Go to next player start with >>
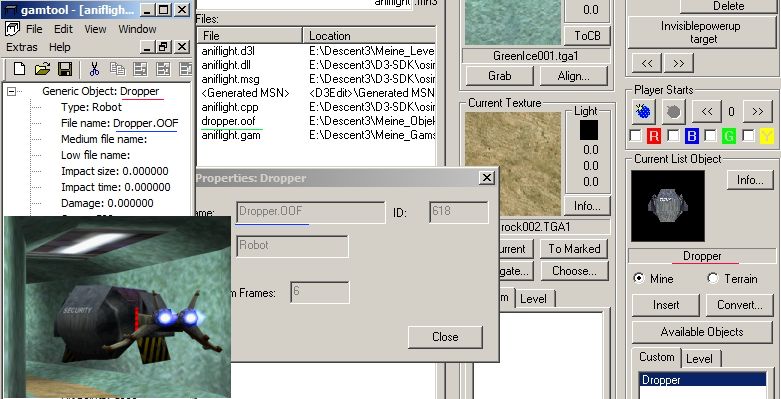The height and width of the screenshot is (399, 781). coord(758,112)
